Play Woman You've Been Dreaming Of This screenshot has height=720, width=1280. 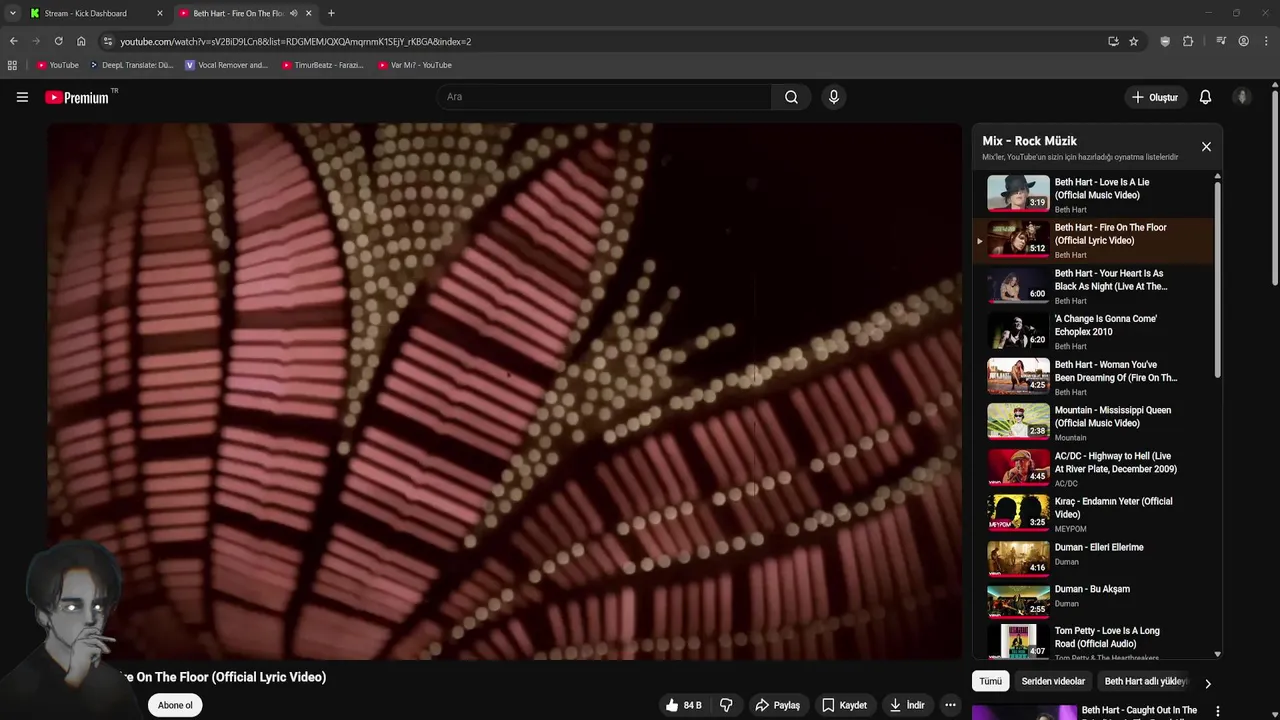(x=1093, y=377)
